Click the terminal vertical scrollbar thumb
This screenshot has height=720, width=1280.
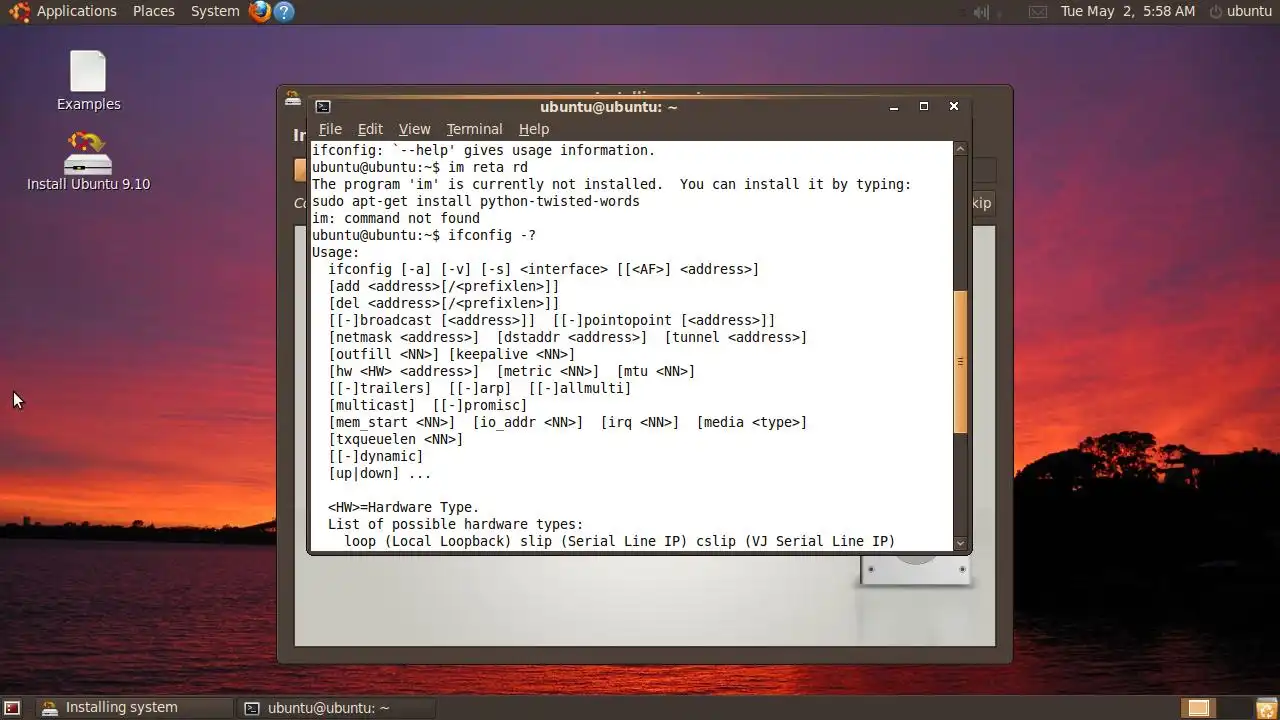click(x=960, y=362)
